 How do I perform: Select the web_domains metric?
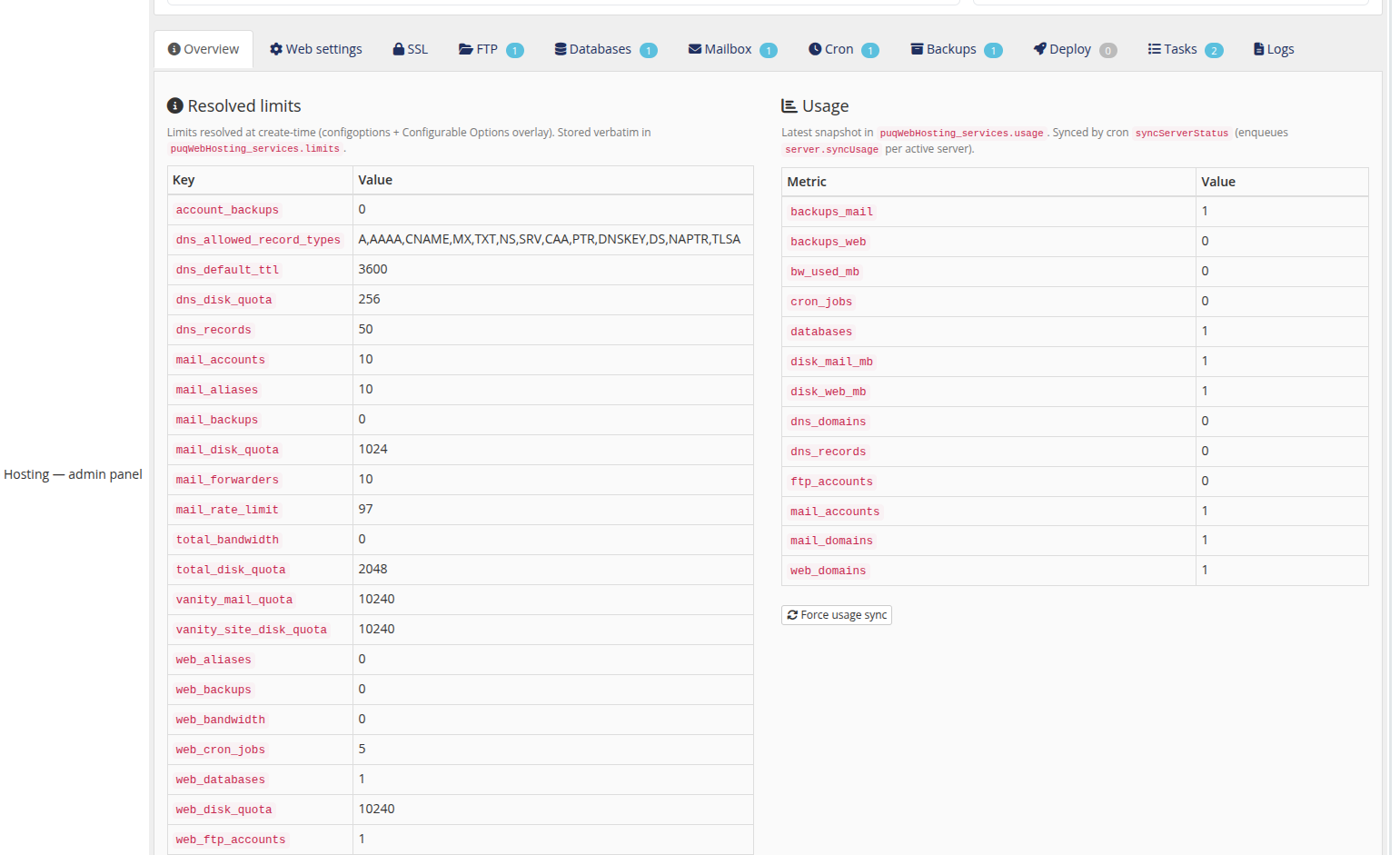(829, 571)
